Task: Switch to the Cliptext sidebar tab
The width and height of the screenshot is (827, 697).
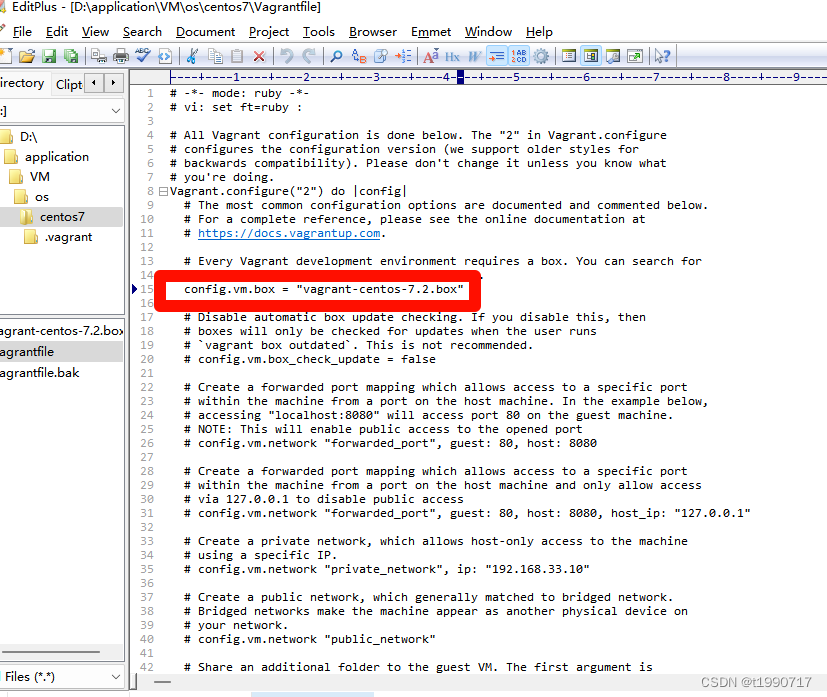Action: coord(69,84)
